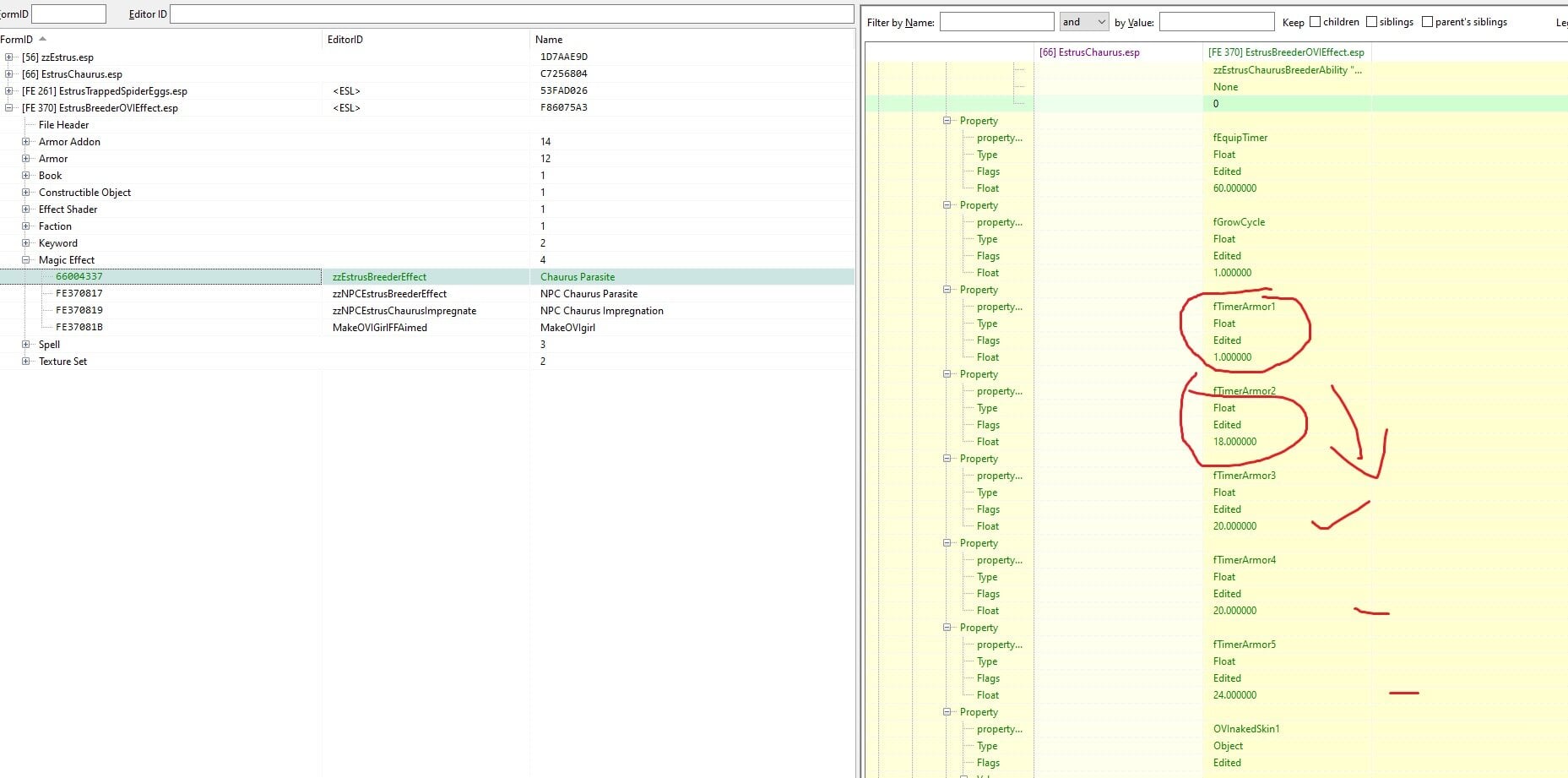The height and width of the screenshot is (778, 1568).
Task: Enable the siblings checkbox
Action: pyautogui.click(x=1371, y=22)
